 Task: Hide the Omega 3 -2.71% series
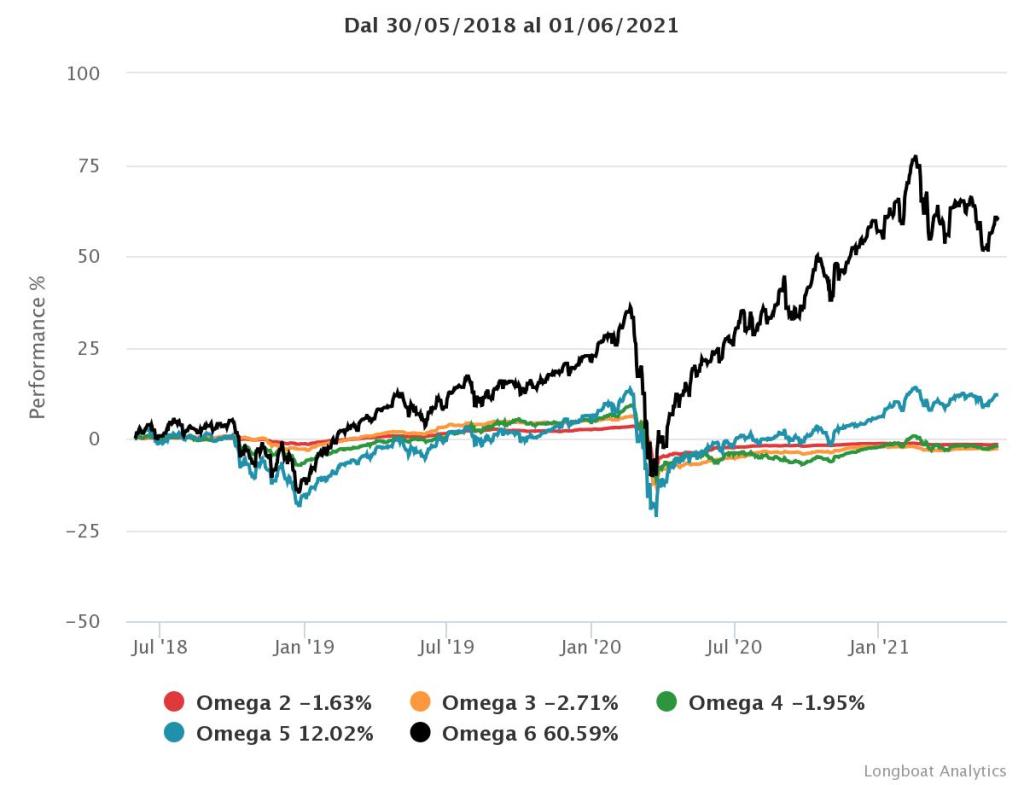(530, 702)
